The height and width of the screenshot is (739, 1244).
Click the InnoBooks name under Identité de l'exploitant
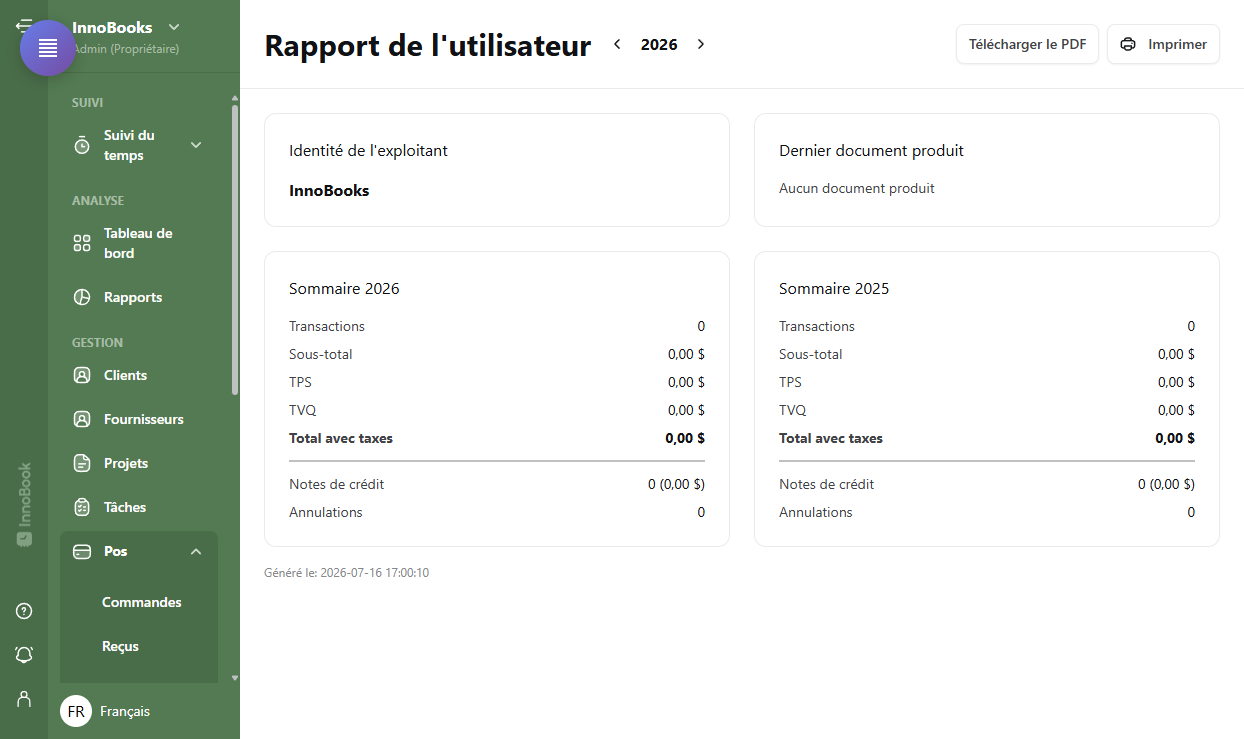(329, 190)
